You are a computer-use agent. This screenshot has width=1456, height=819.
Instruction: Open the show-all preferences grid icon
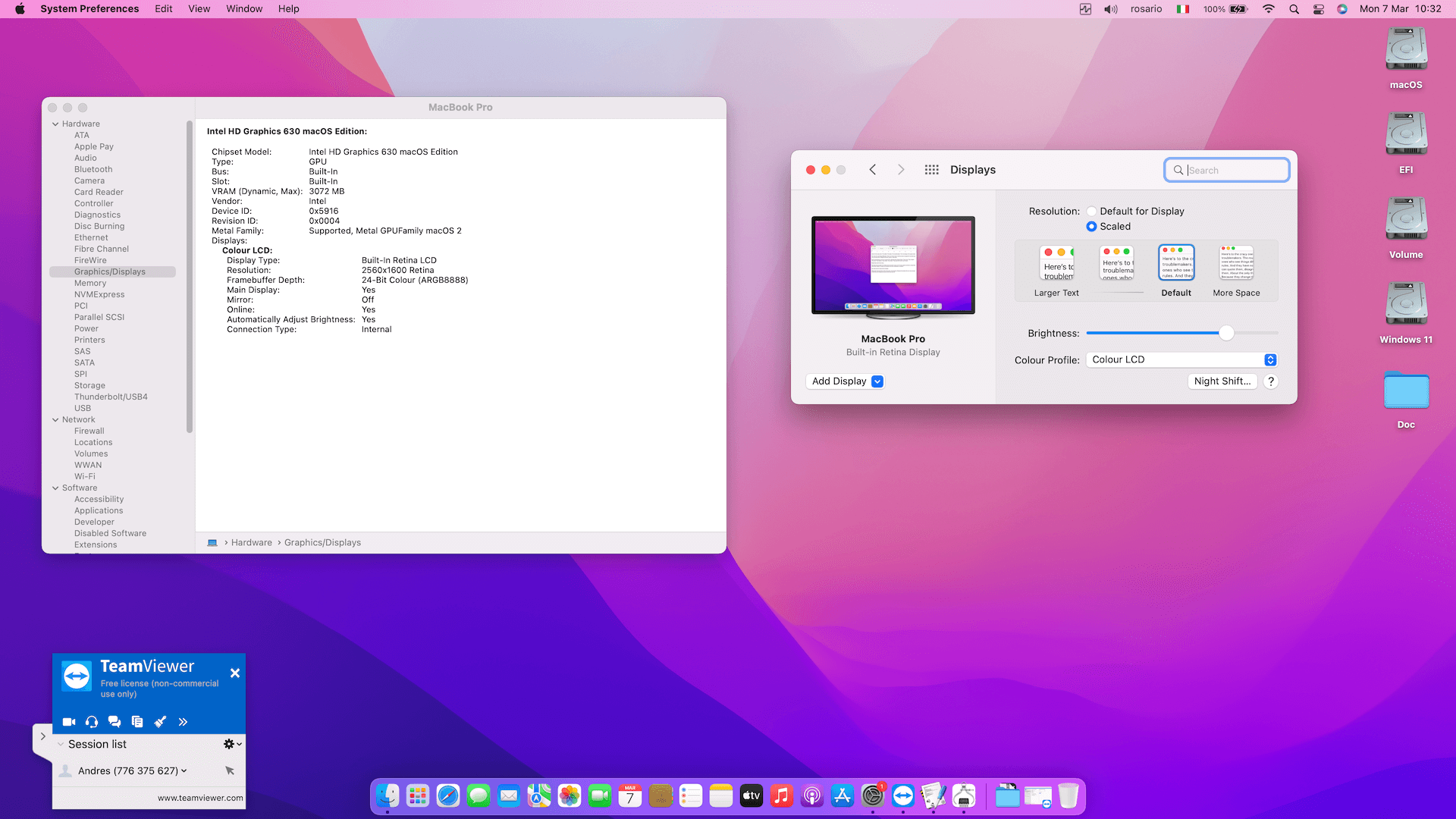pyautogui.click(x=931, y=170)
